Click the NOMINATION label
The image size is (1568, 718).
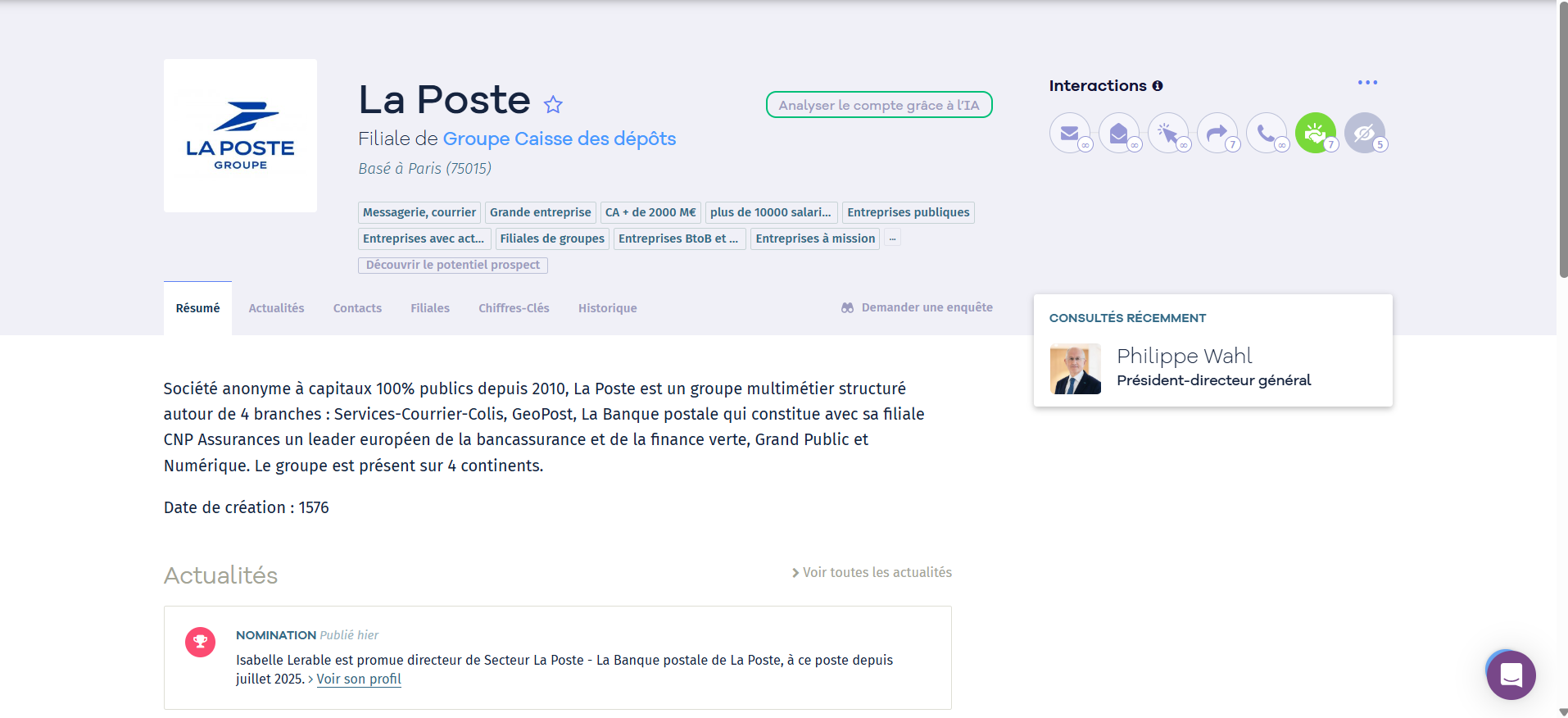(x=276, y=635)
